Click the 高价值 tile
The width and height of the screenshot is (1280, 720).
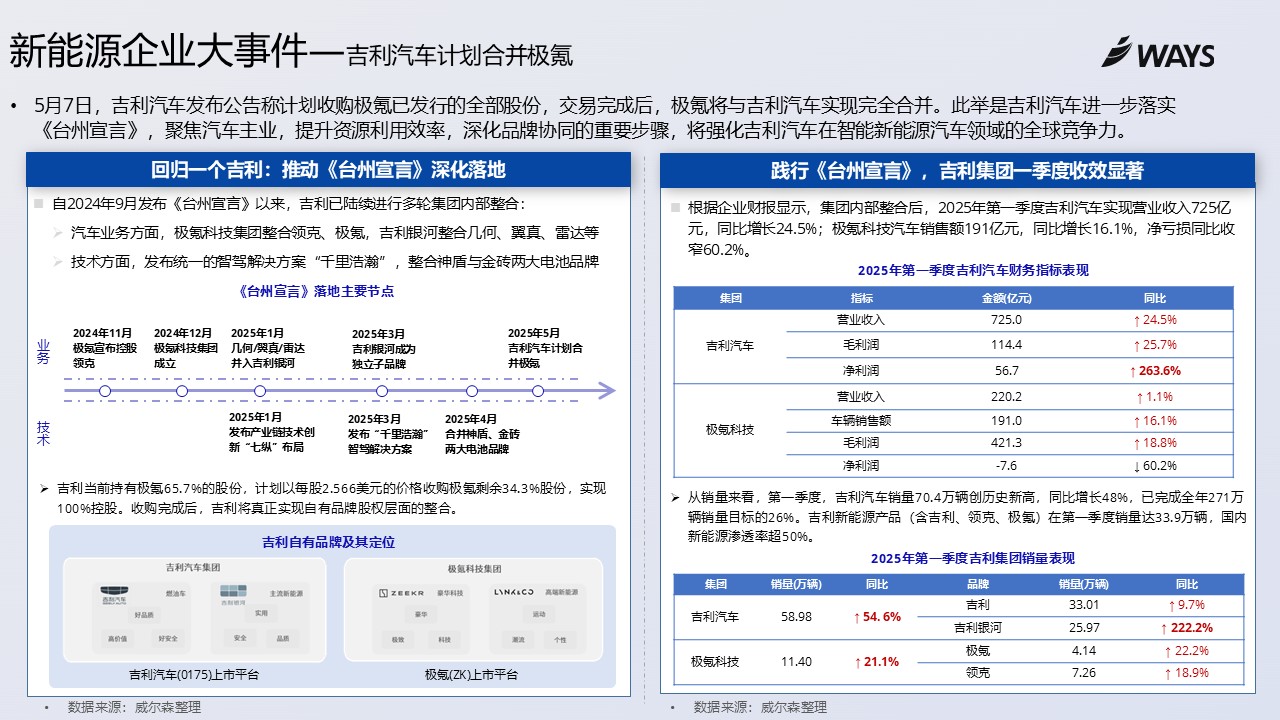118,639
